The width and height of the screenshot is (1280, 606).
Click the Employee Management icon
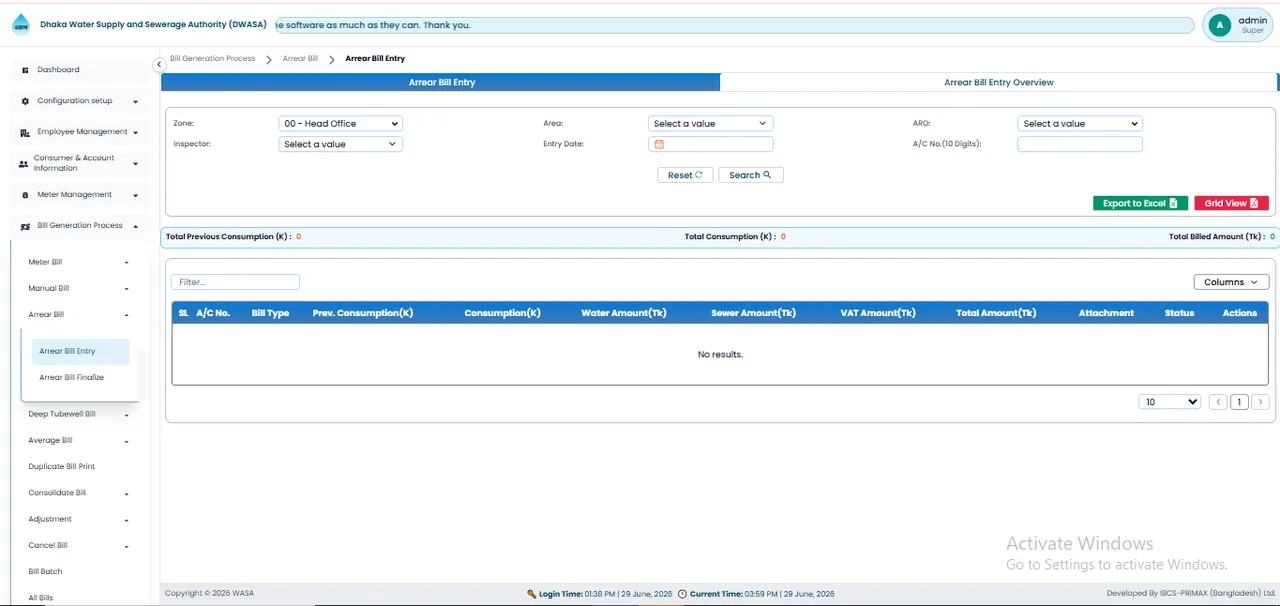(25, 132)
